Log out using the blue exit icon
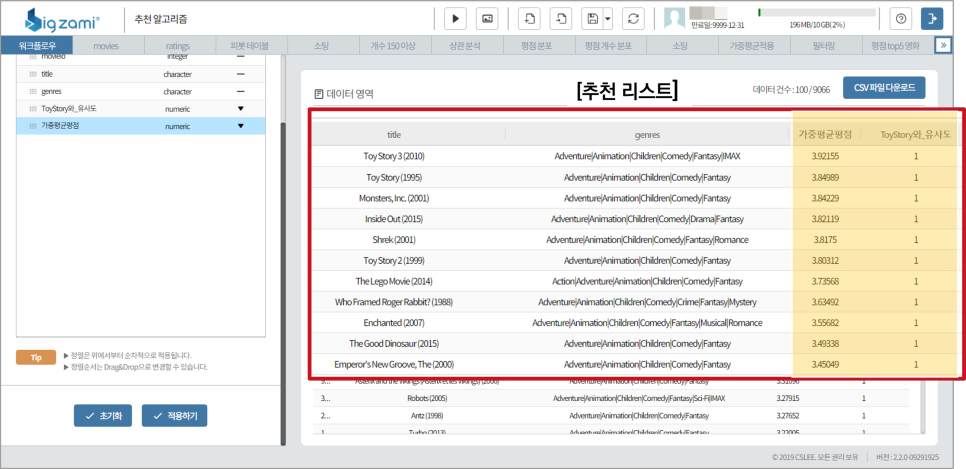Image resolution: width=966 pixels, height=469 pixels. (932, 19)
